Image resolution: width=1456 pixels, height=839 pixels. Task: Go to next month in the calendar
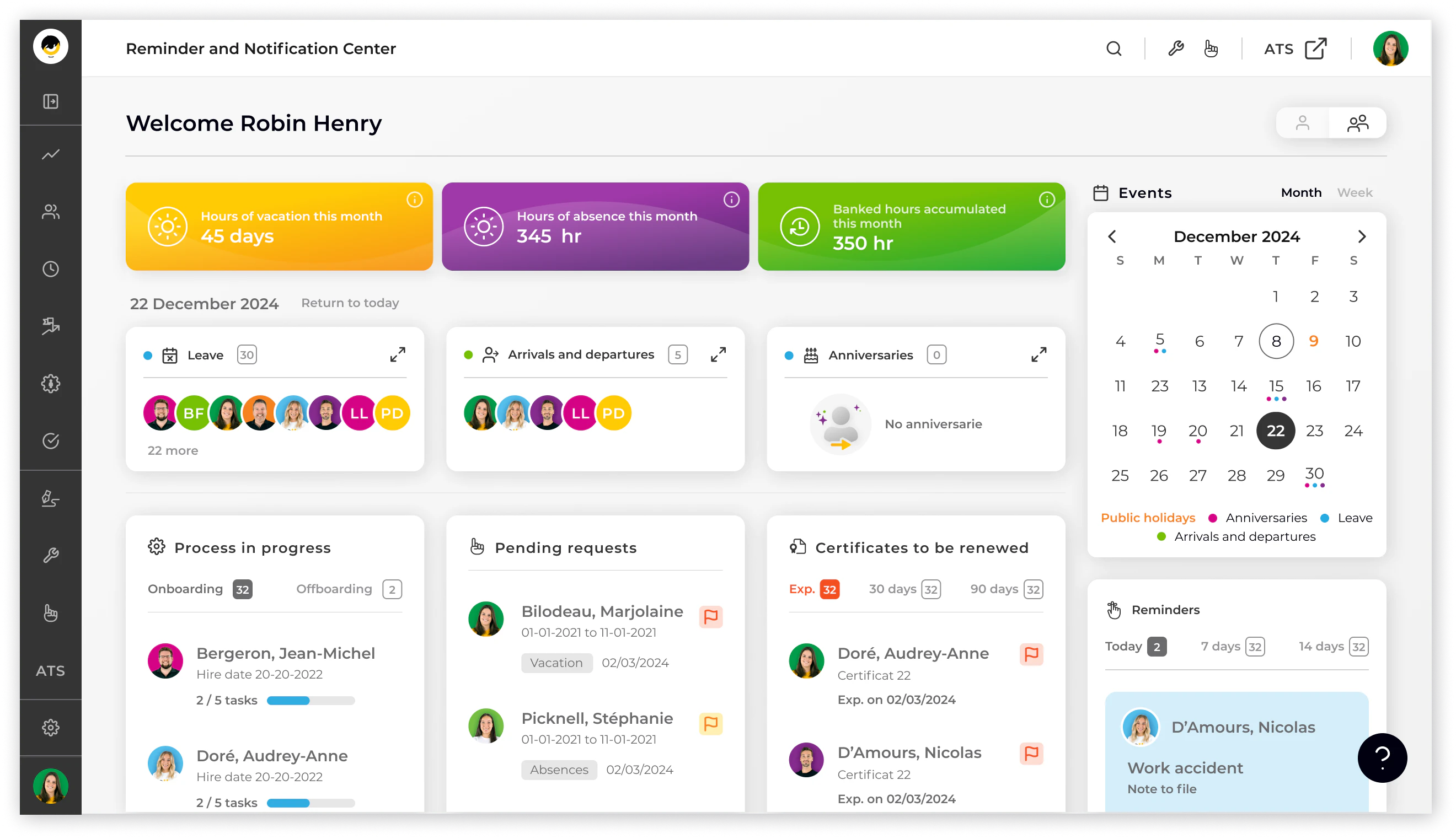click(x=1362, y=236)
